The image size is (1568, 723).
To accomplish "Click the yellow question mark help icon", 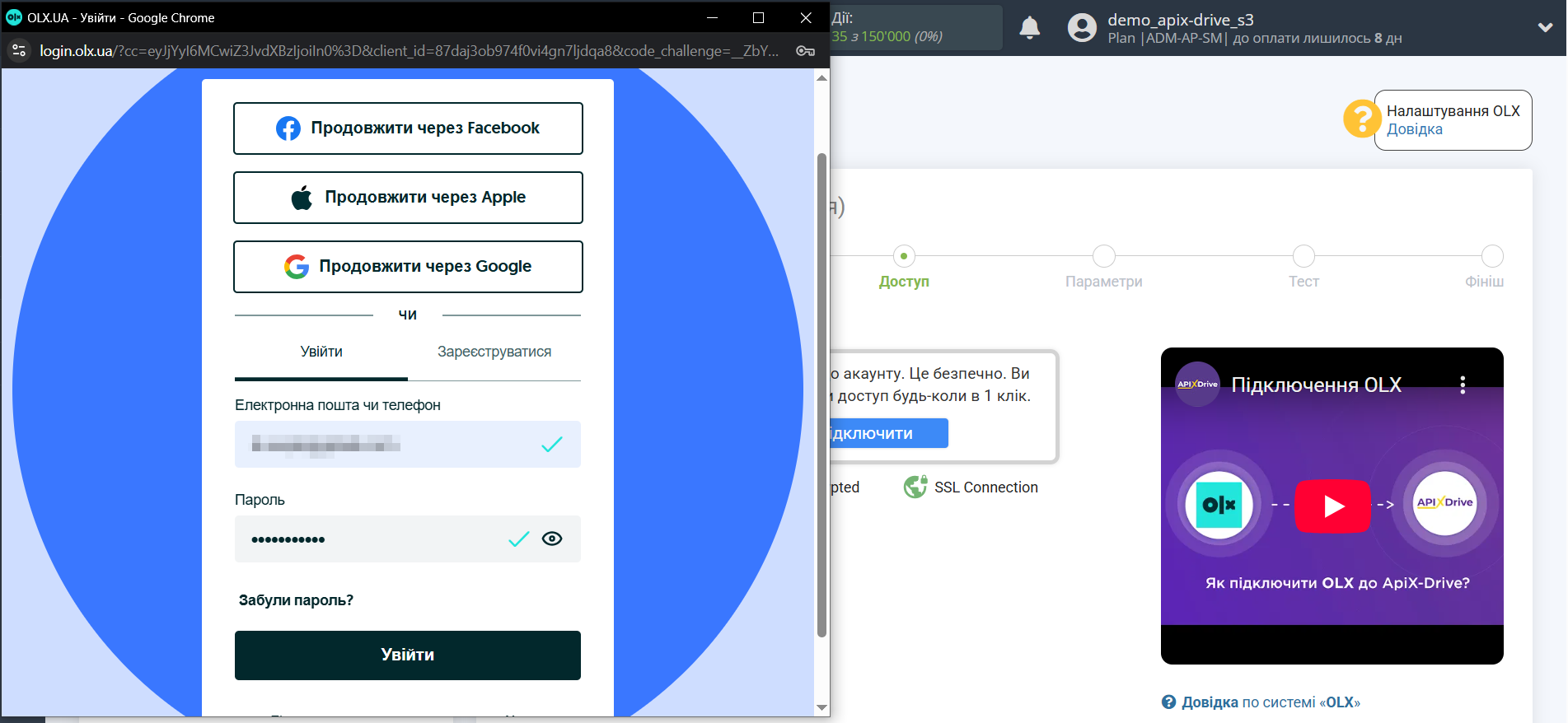I will [x=1362, y=119].
